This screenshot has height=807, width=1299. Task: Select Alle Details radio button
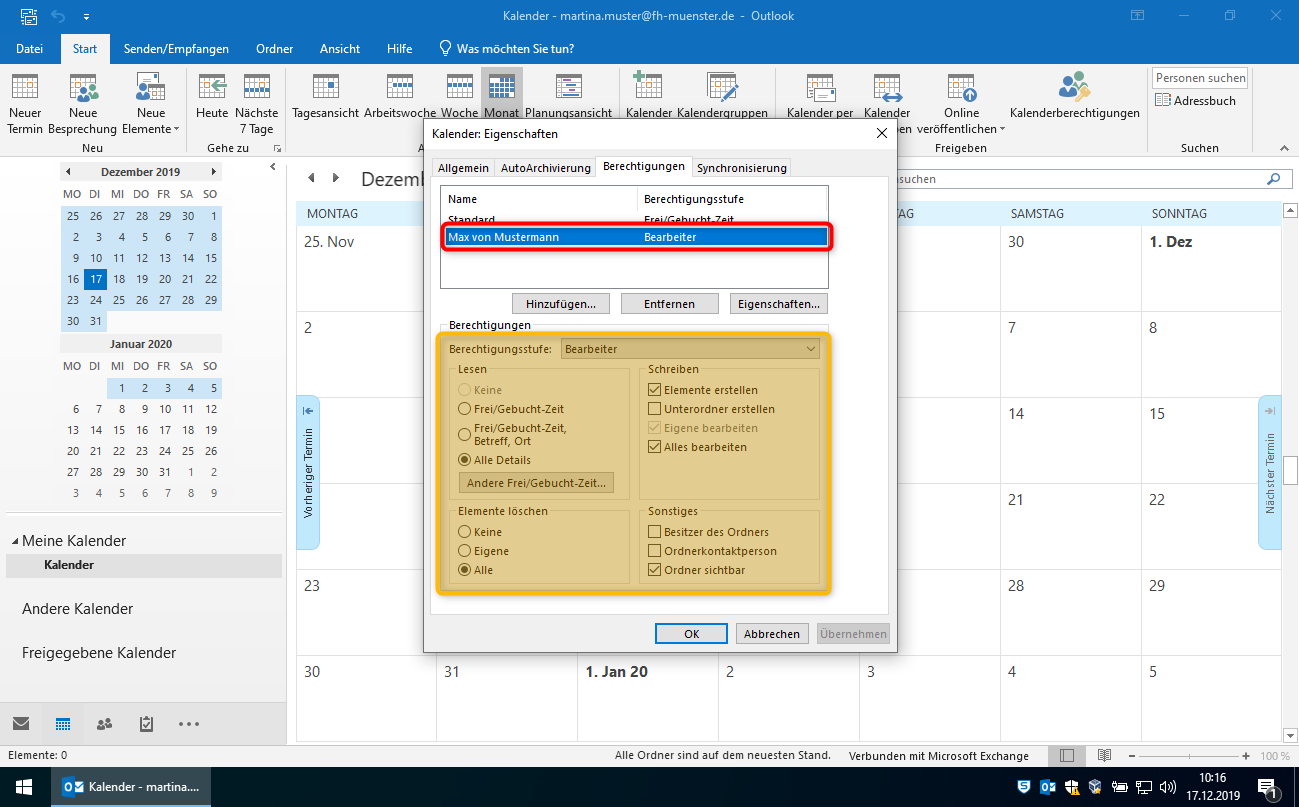[464, 460]
